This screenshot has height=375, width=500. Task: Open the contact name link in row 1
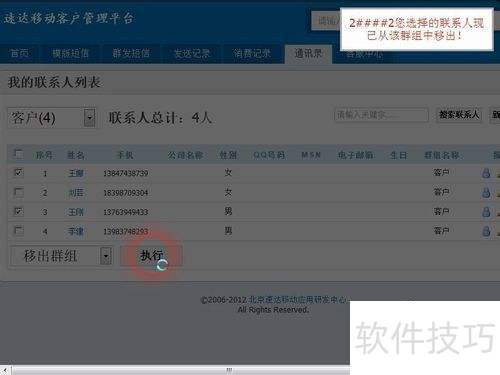[x=76, y=173]
